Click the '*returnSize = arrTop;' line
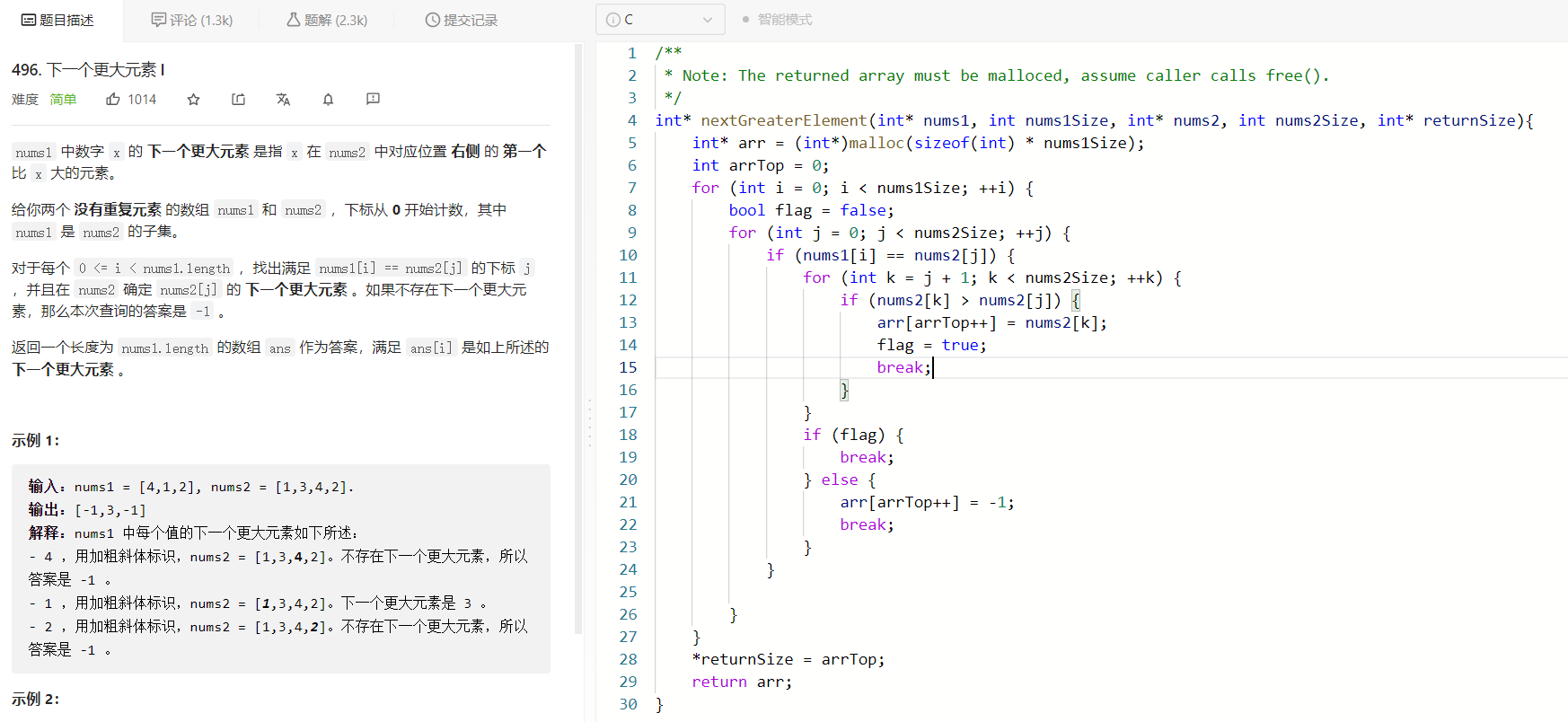This screenshot has height=722, width=1568. 788,659
